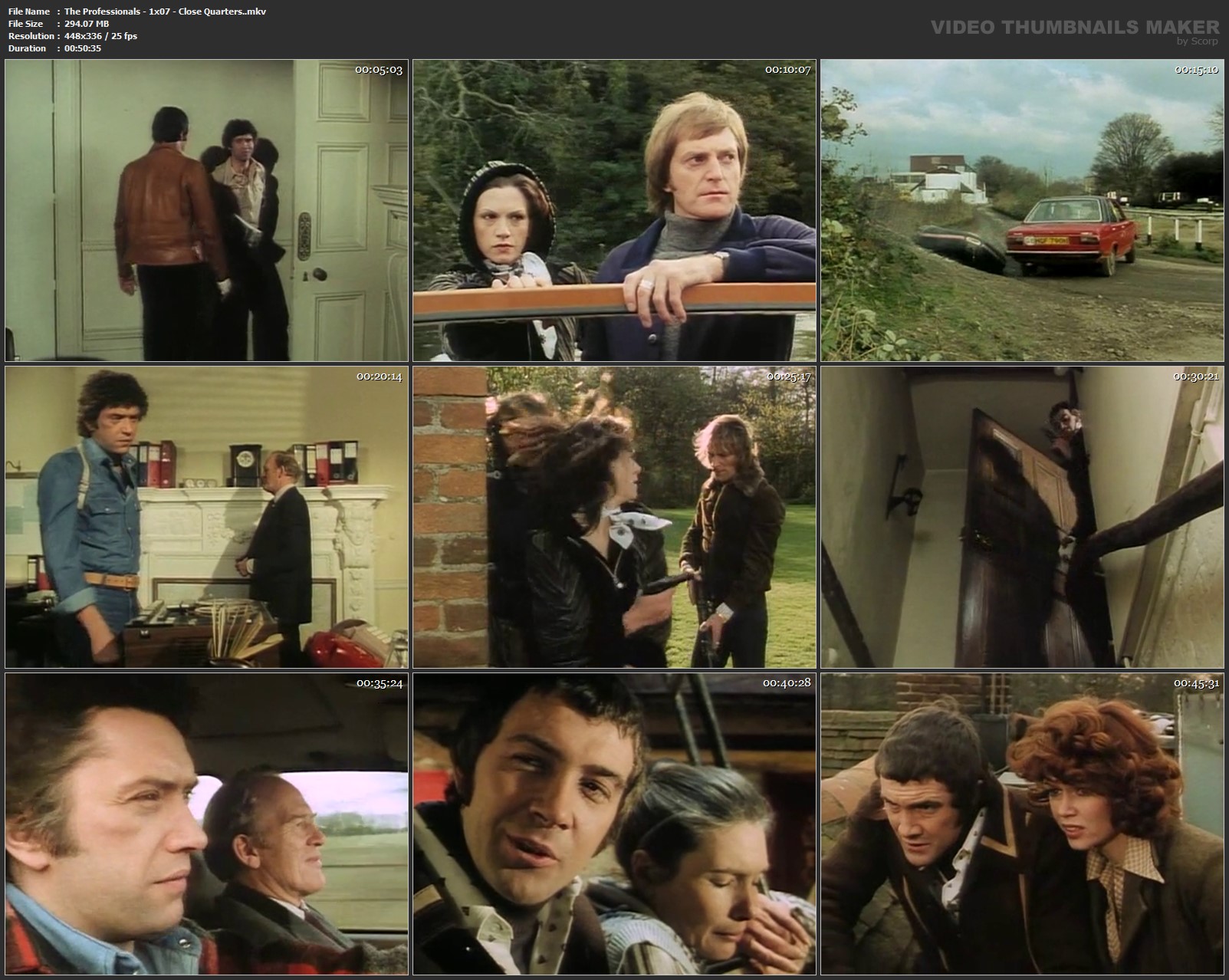Click the 'Resolution' label
This screenshot has height=980, width=1229.
pos(31,36)
